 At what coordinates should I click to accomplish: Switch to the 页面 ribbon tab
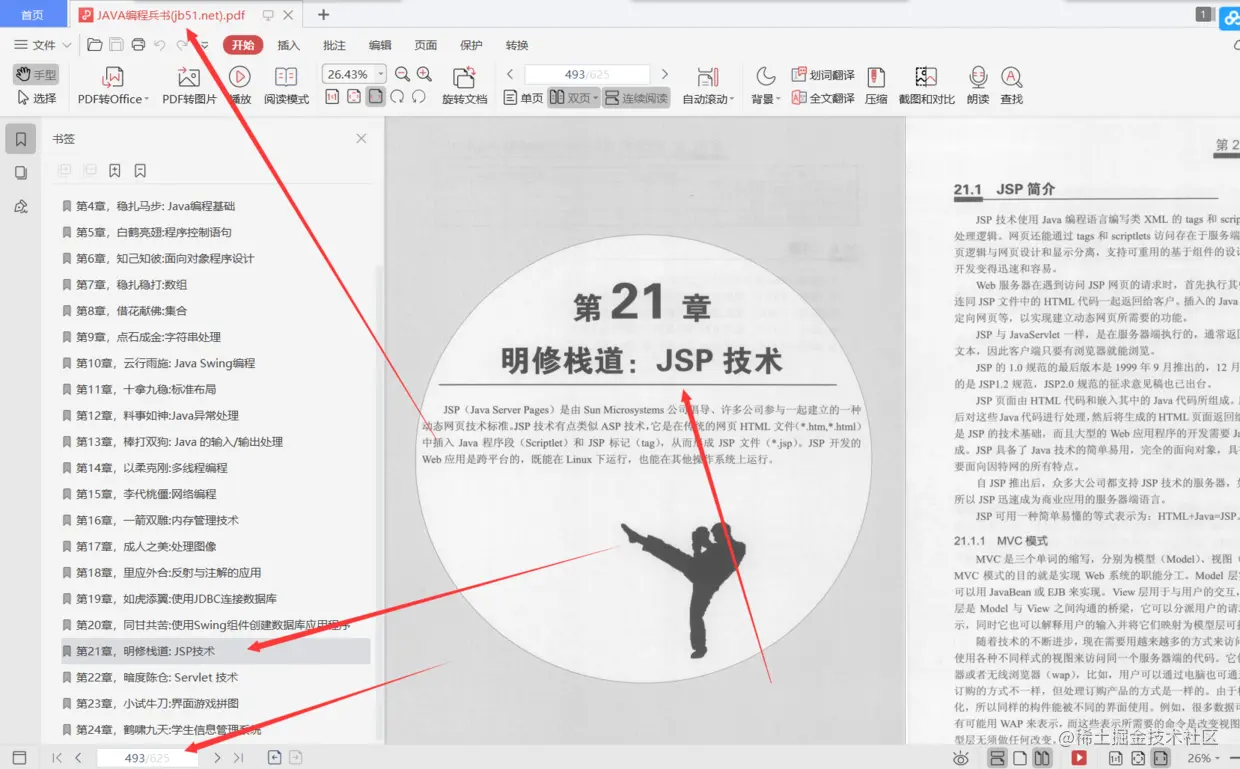426,45
